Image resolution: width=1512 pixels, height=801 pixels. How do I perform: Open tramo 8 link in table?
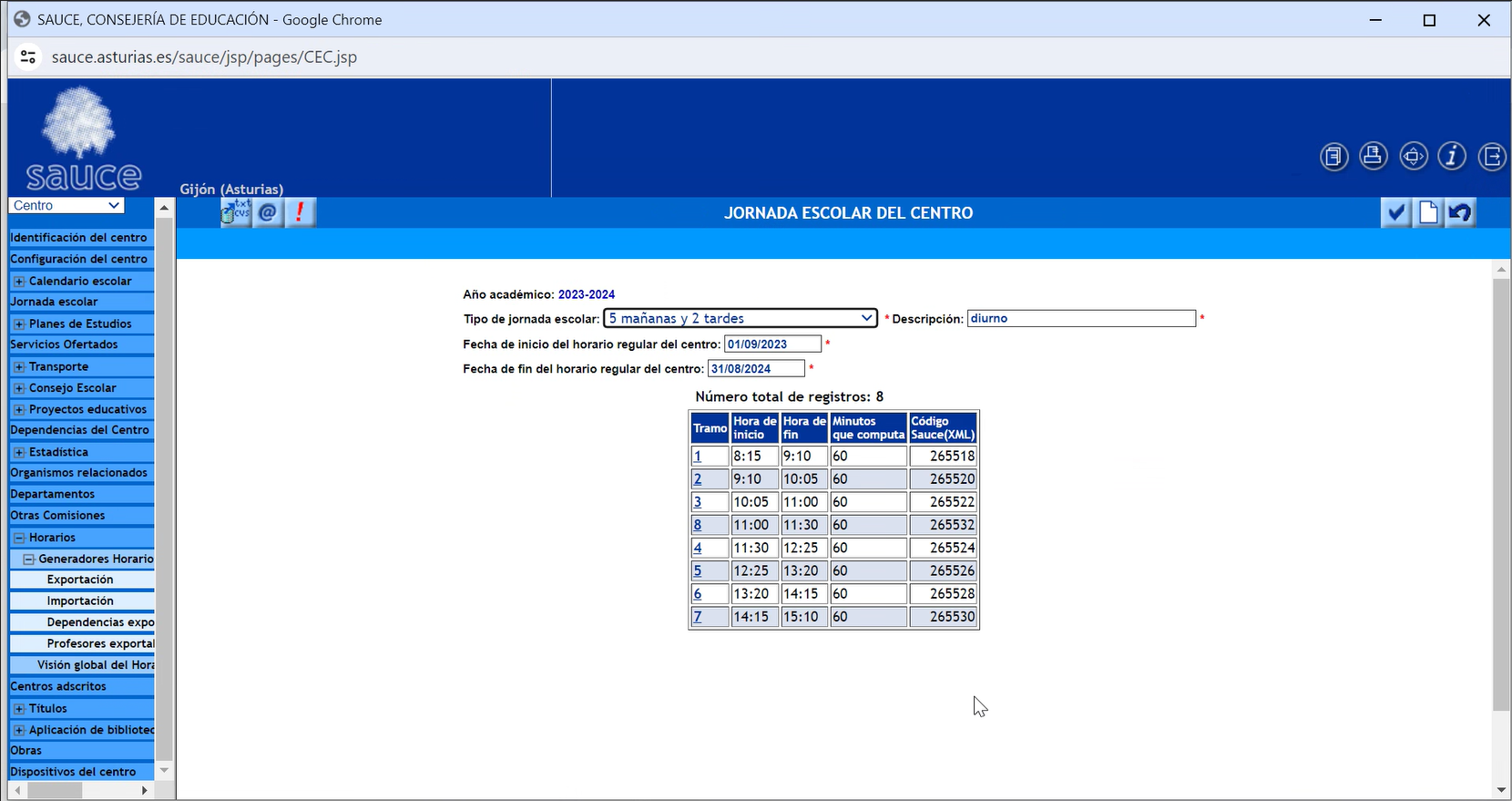697,525
